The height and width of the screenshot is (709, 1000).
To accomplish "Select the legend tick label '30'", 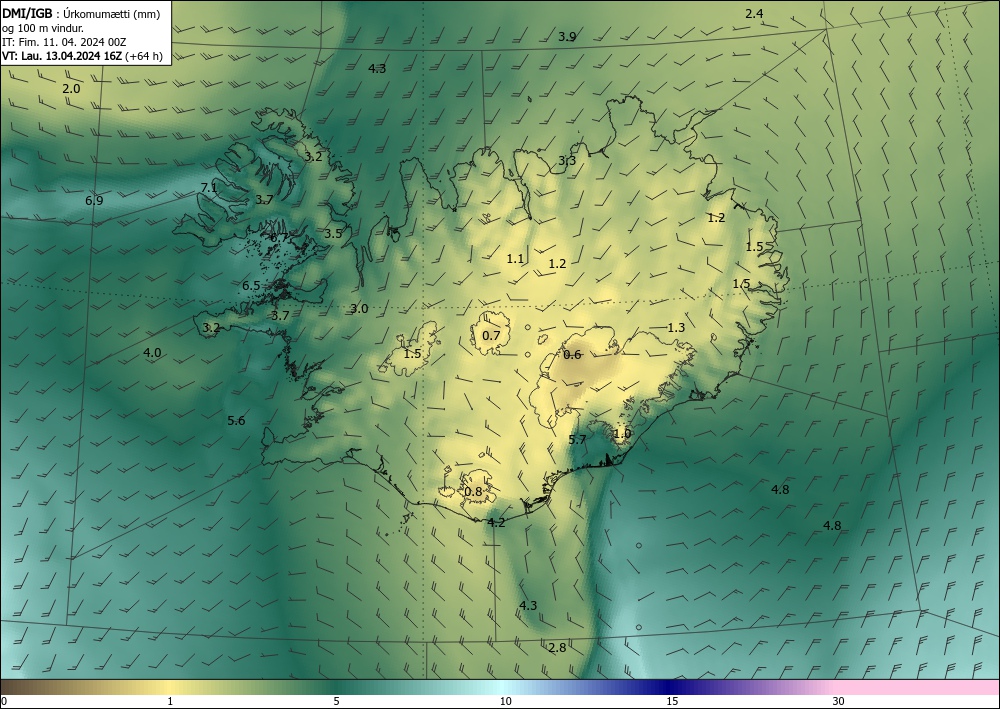I will (839, 702).
